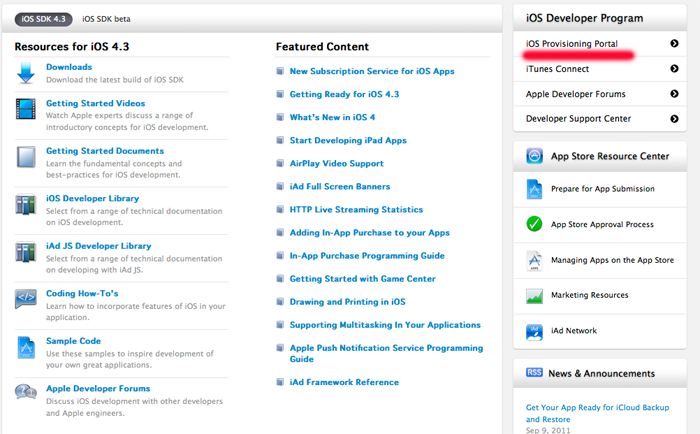Open the Sample Code link

point(73,341)
